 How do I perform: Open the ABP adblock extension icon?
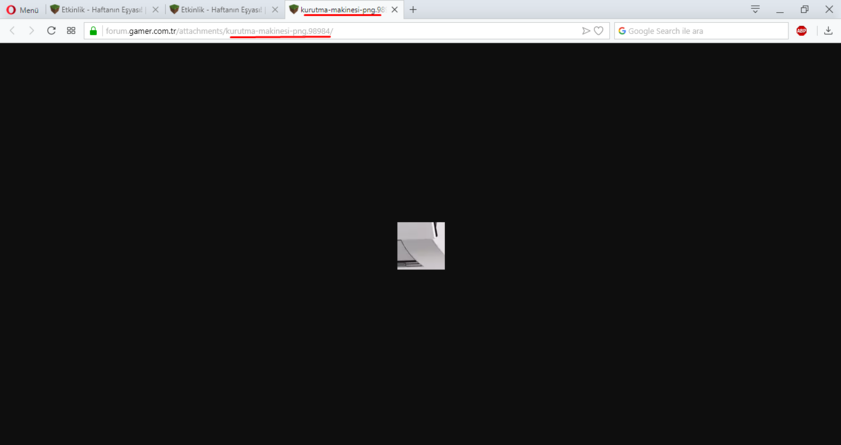(x=801, y=31)
